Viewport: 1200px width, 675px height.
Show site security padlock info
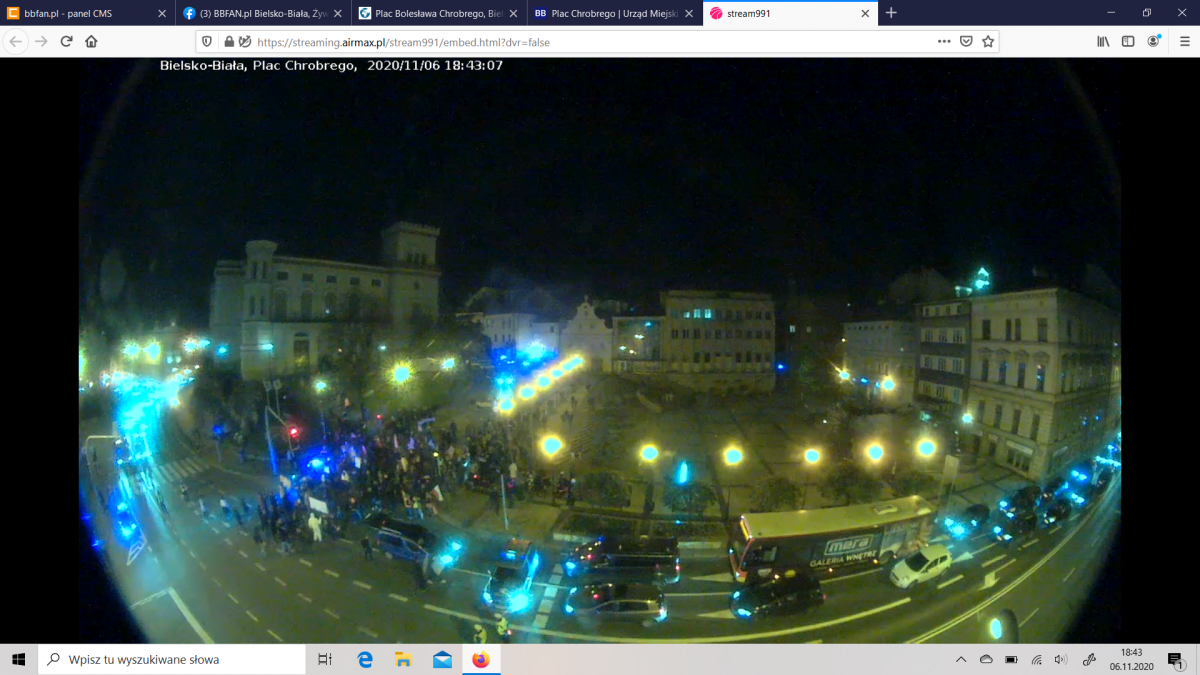229,42
